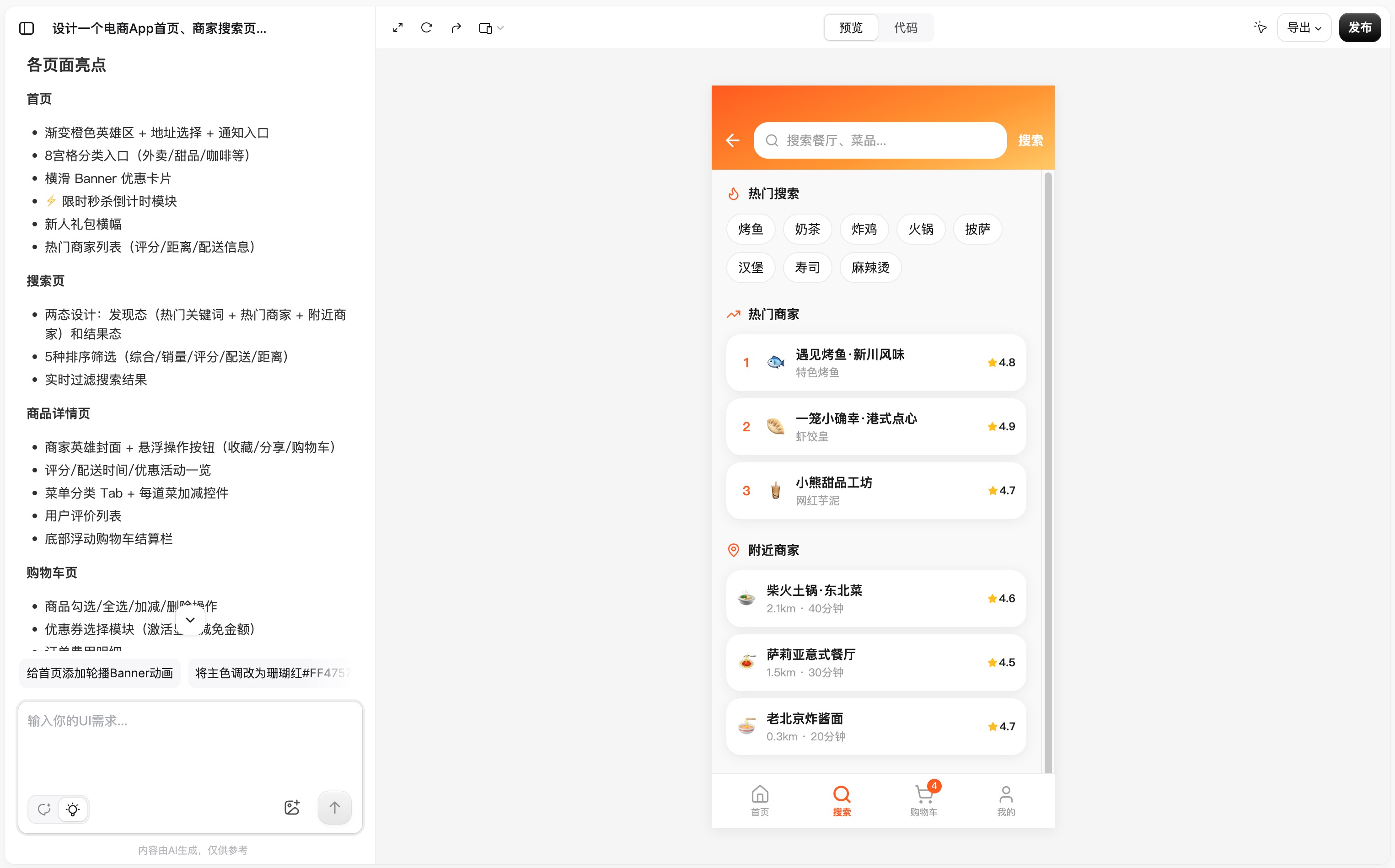
Task: Tap the 搜索 button in orange header
Action: pos(1030,140)
